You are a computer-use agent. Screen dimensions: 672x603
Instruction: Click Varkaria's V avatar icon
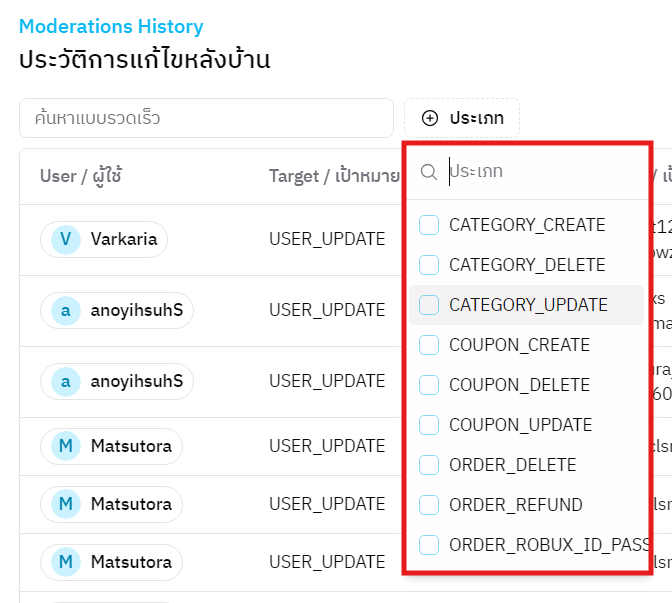(66, 239)
